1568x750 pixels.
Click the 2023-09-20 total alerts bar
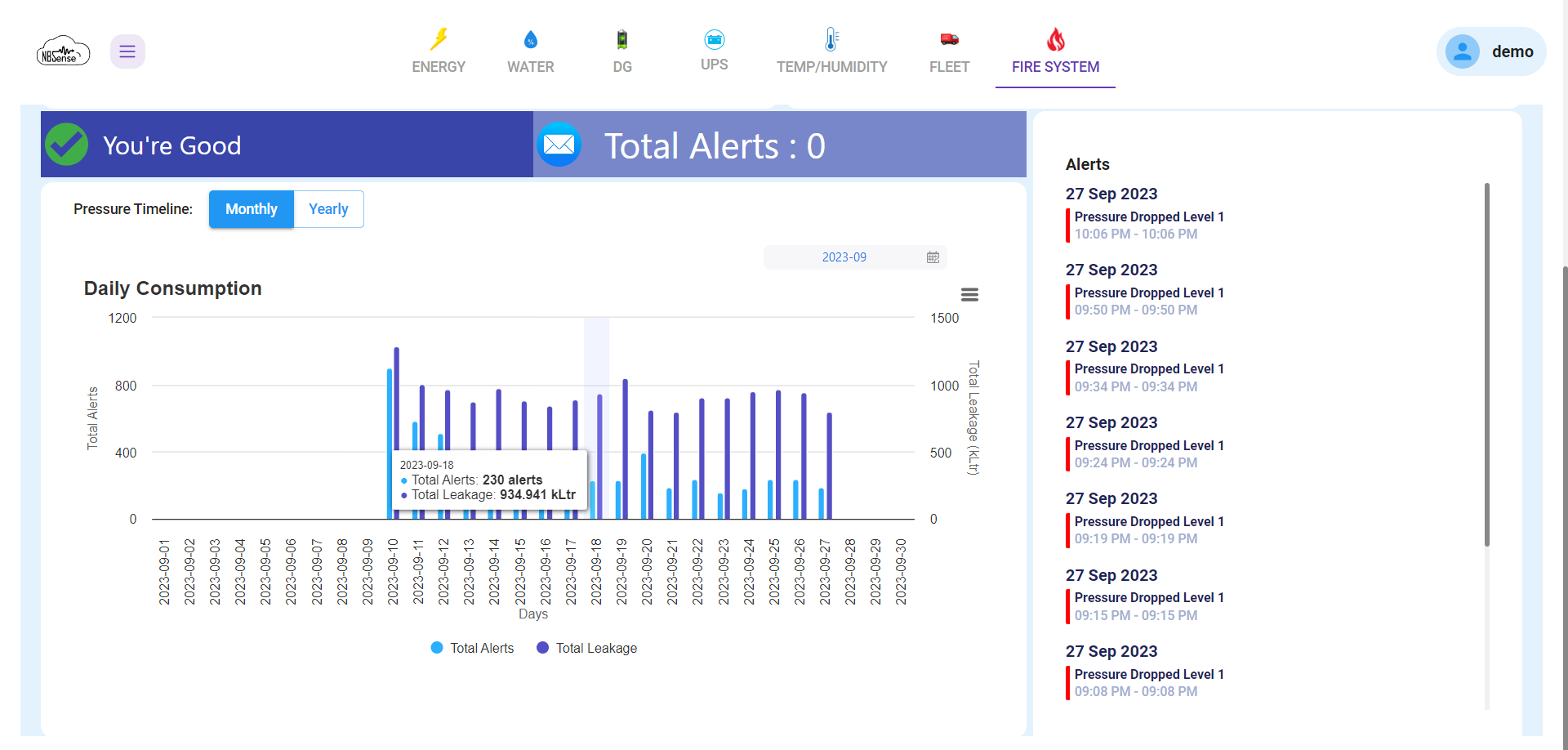click(x=644, y=486)
